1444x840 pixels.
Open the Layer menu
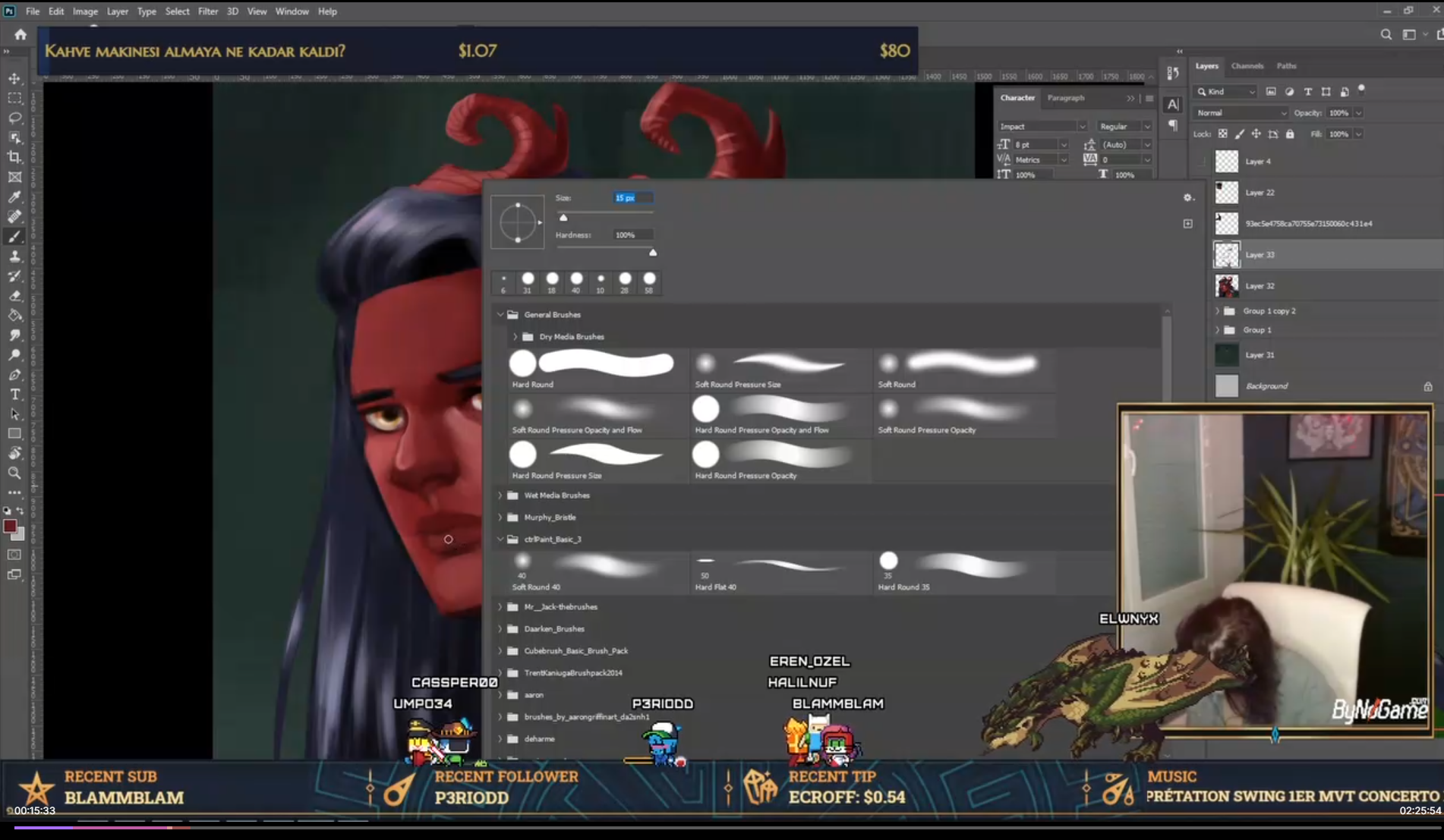117,11
